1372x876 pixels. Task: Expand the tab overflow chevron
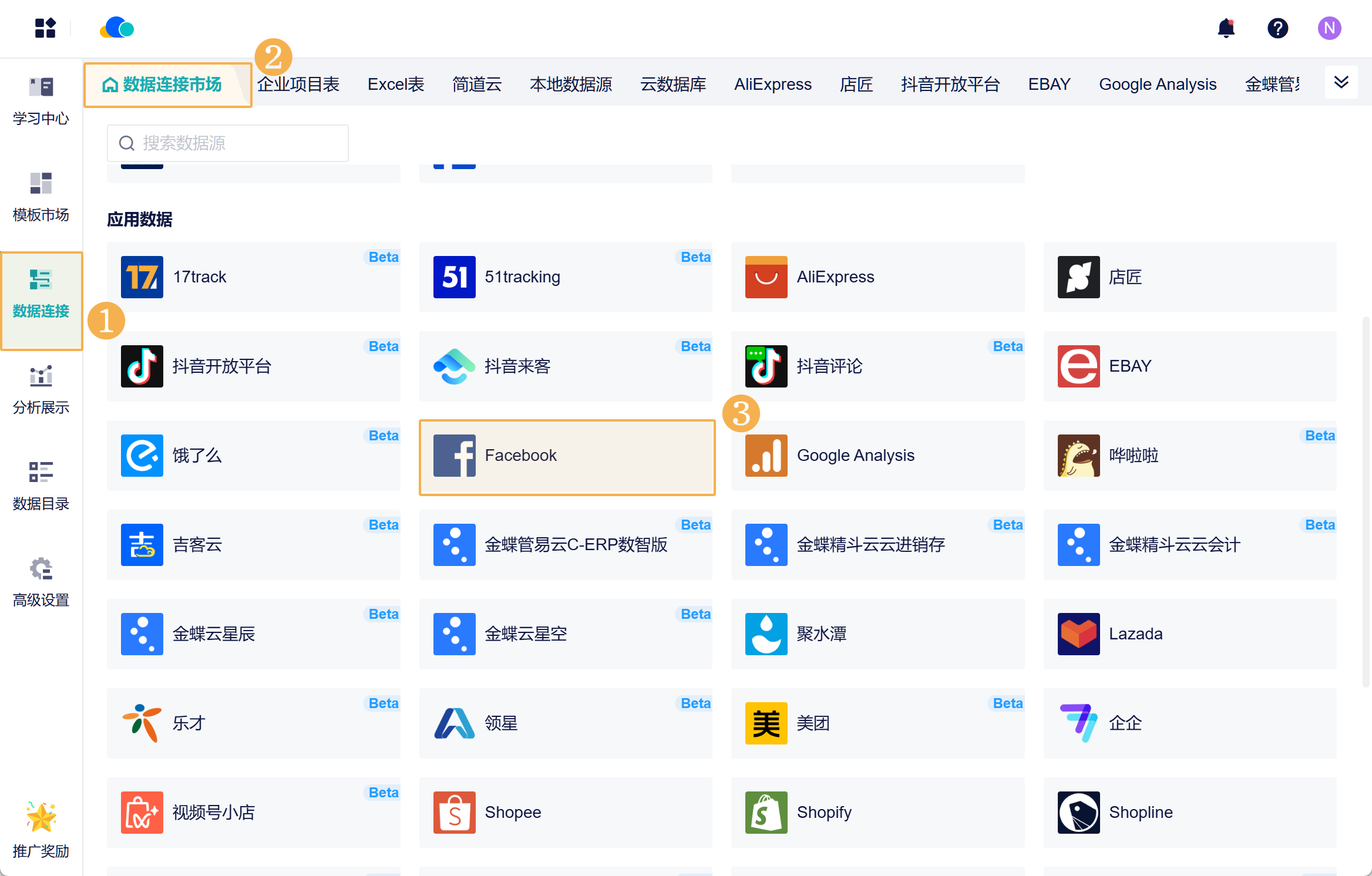pyautogui.click(x=1341, y=83)
